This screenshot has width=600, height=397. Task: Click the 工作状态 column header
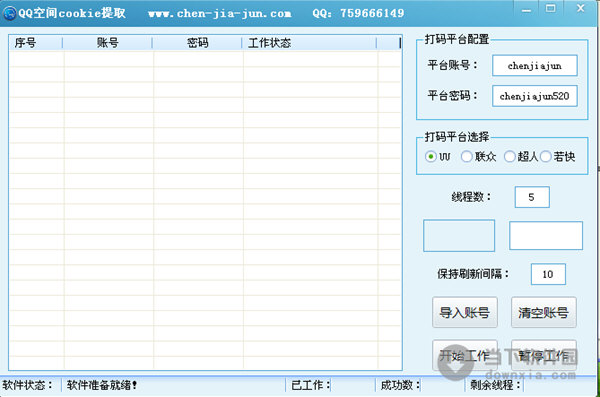click(x=309, y=42)
